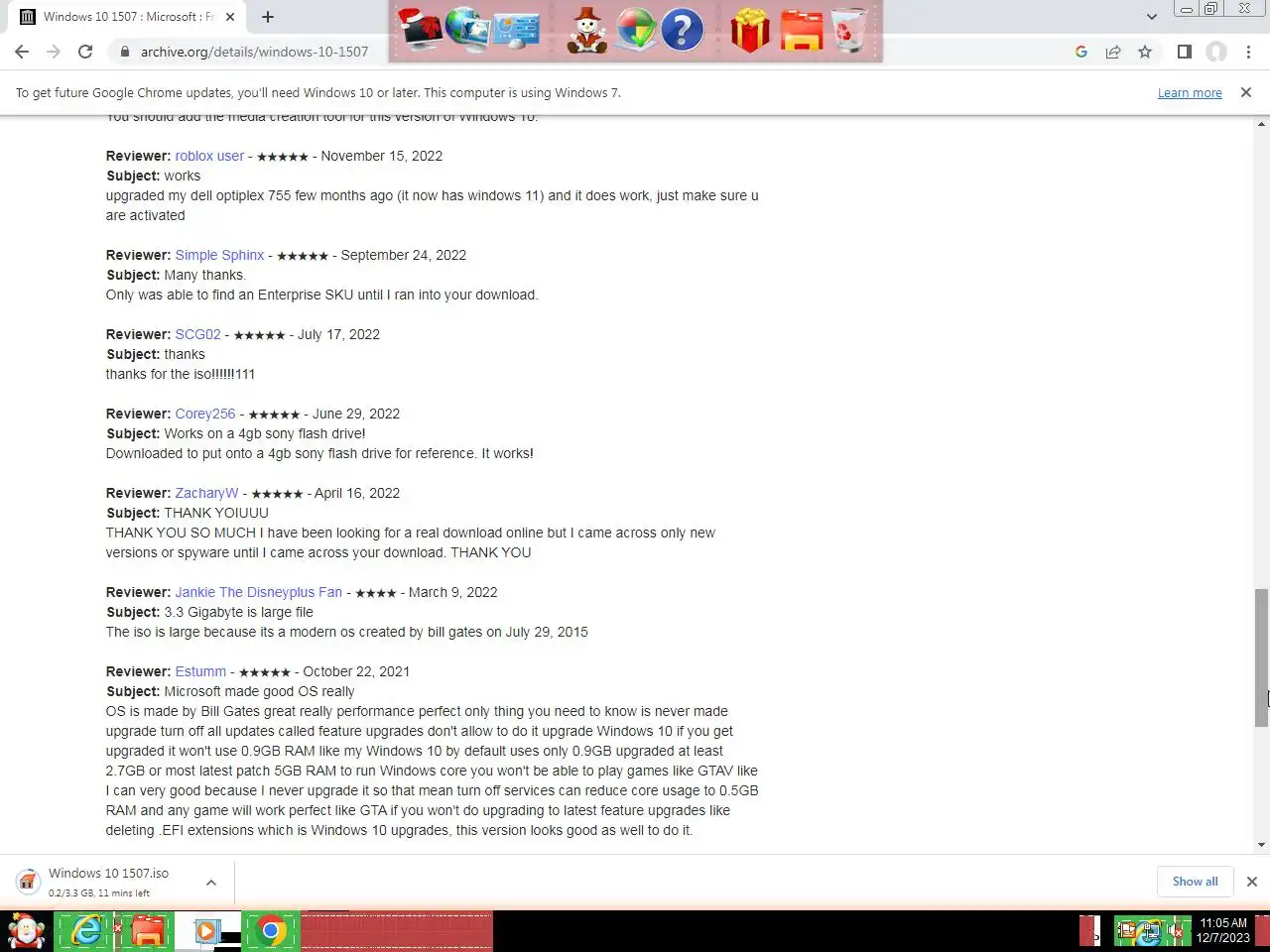1270x952 pixels.
Task: Open the Chrome three-dot menu
Action: [1248, 52]
